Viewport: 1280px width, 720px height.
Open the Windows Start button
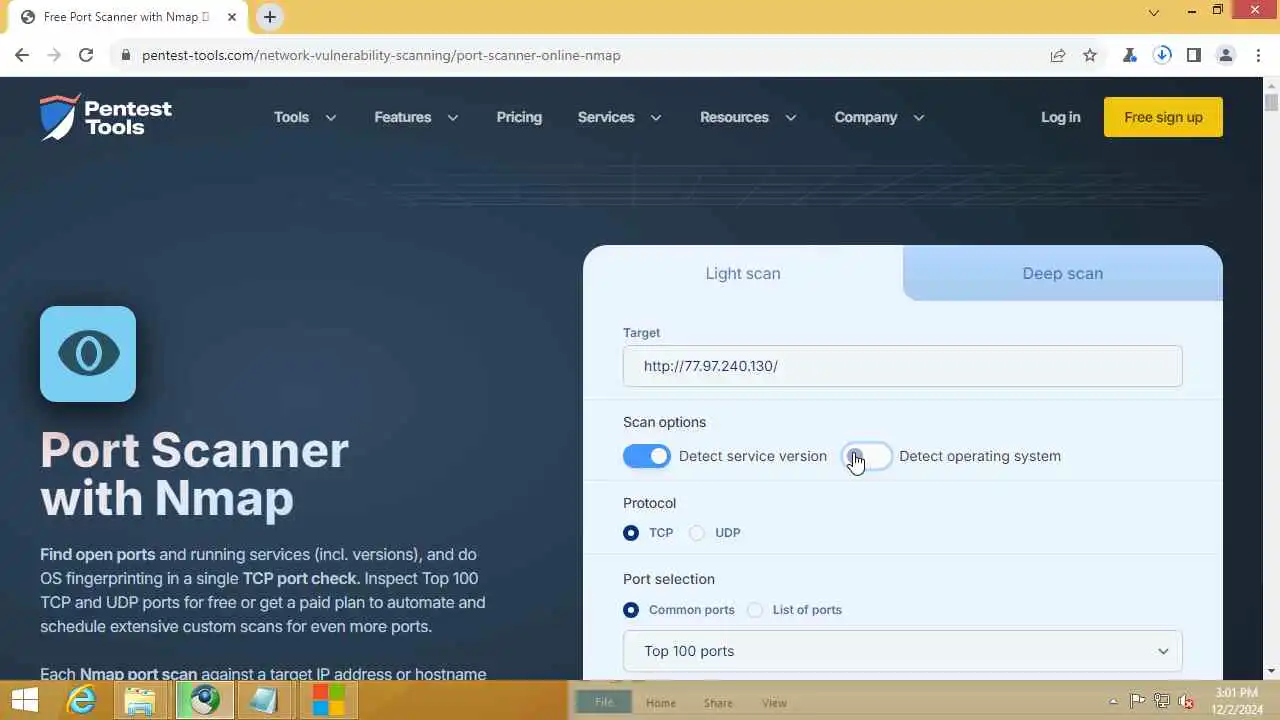[25, 700]
